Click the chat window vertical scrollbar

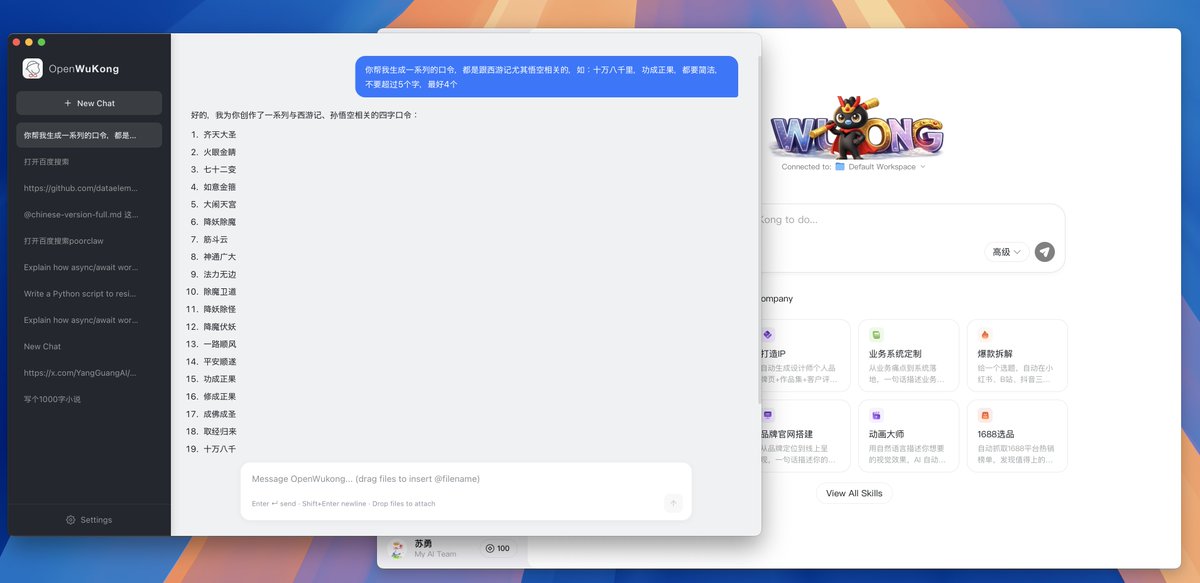[758, 230]
